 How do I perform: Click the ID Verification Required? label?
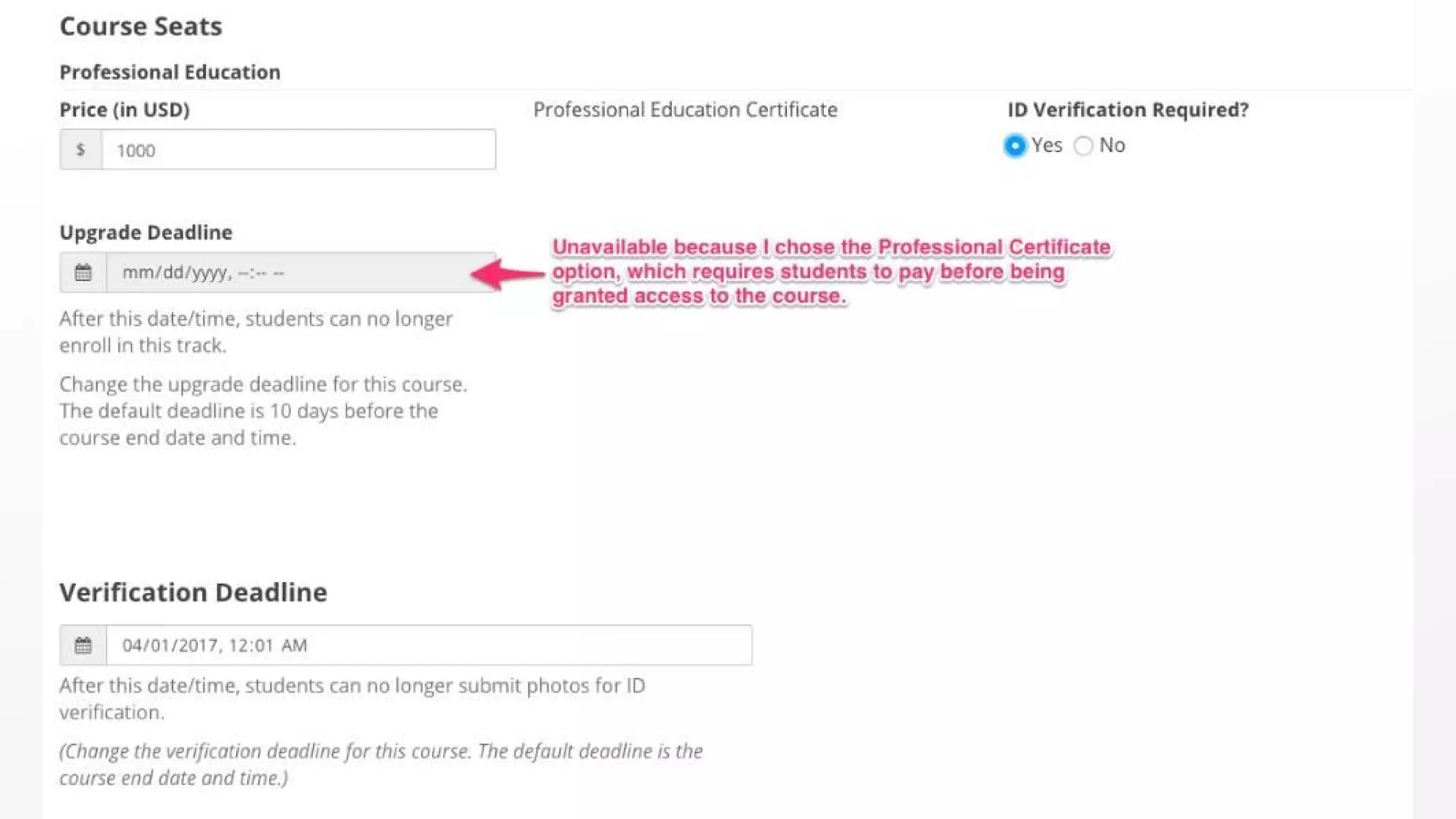pyautogui.click(x=1128, y=109)
